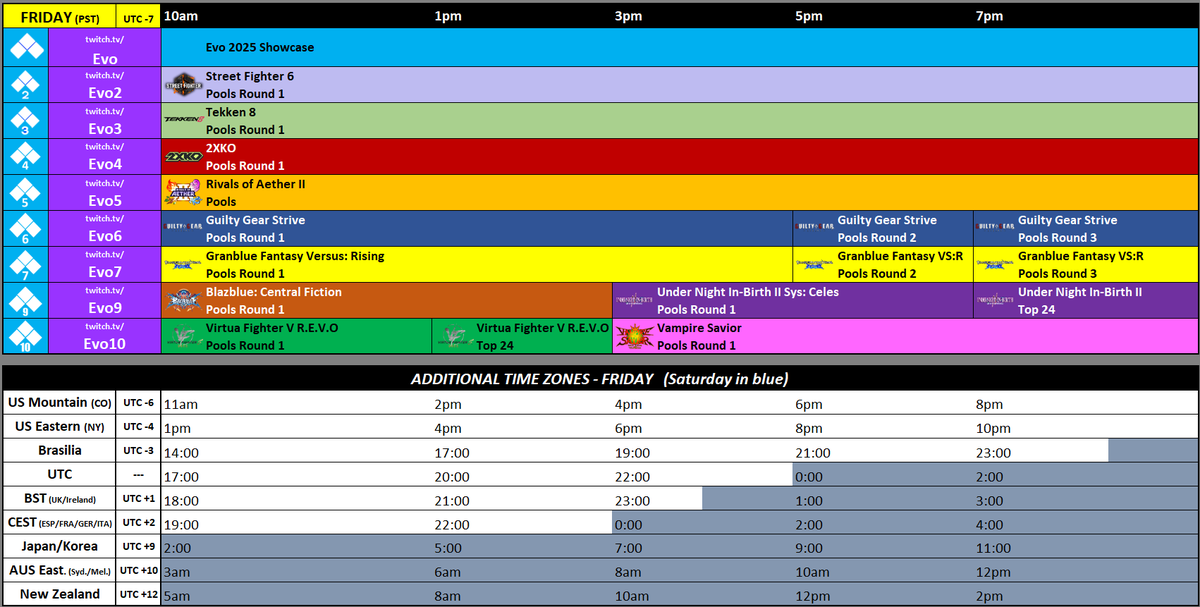The image size is (1200, 607).
Task: Open the twitch.tv/Evo7 channel link
Action: (104, 265)
